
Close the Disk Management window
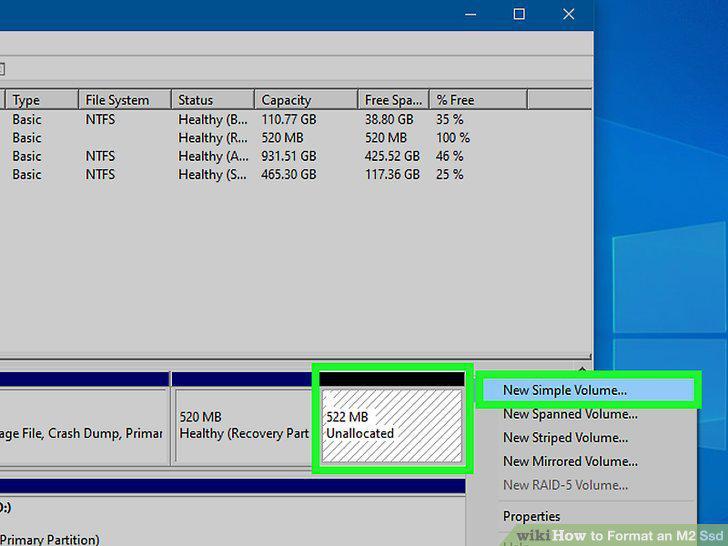[569, 14]
